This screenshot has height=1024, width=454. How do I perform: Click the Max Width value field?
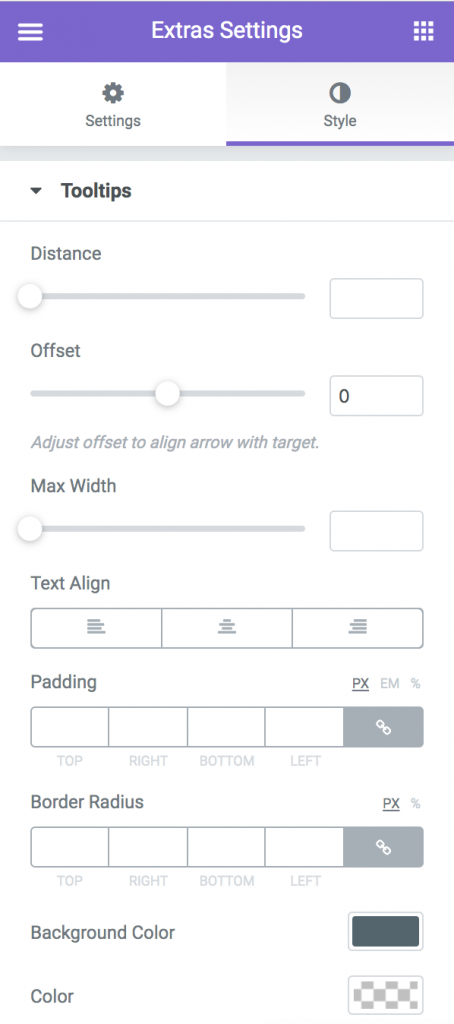(x=376, y=531)
